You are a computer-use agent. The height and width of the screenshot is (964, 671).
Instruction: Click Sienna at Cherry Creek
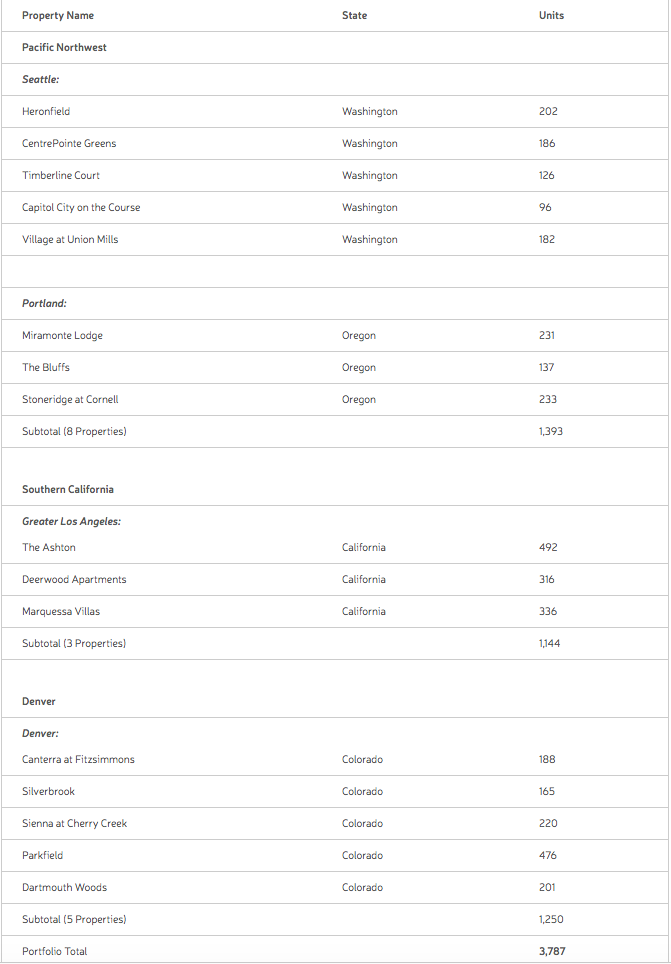[74, 824]
